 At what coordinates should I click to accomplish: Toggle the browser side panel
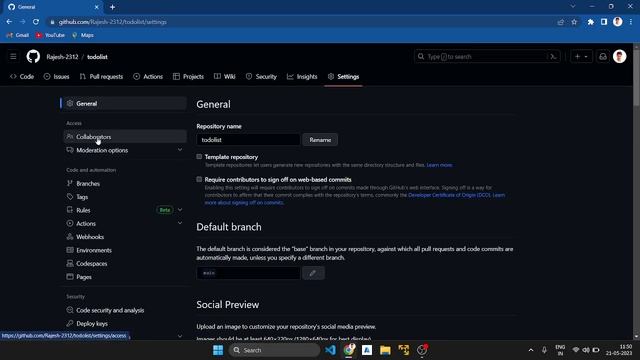coord(604,22)
